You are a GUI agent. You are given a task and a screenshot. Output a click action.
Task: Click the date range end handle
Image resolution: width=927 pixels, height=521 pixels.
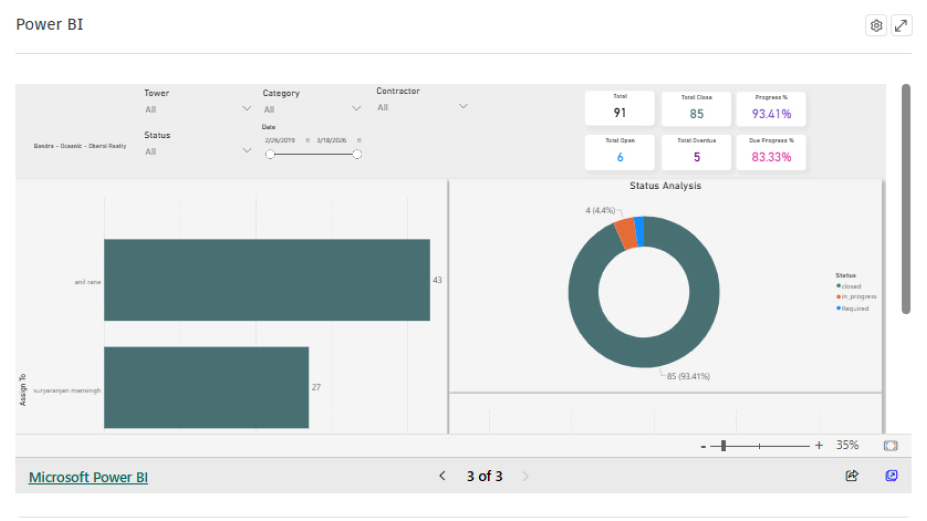[357, 154]
